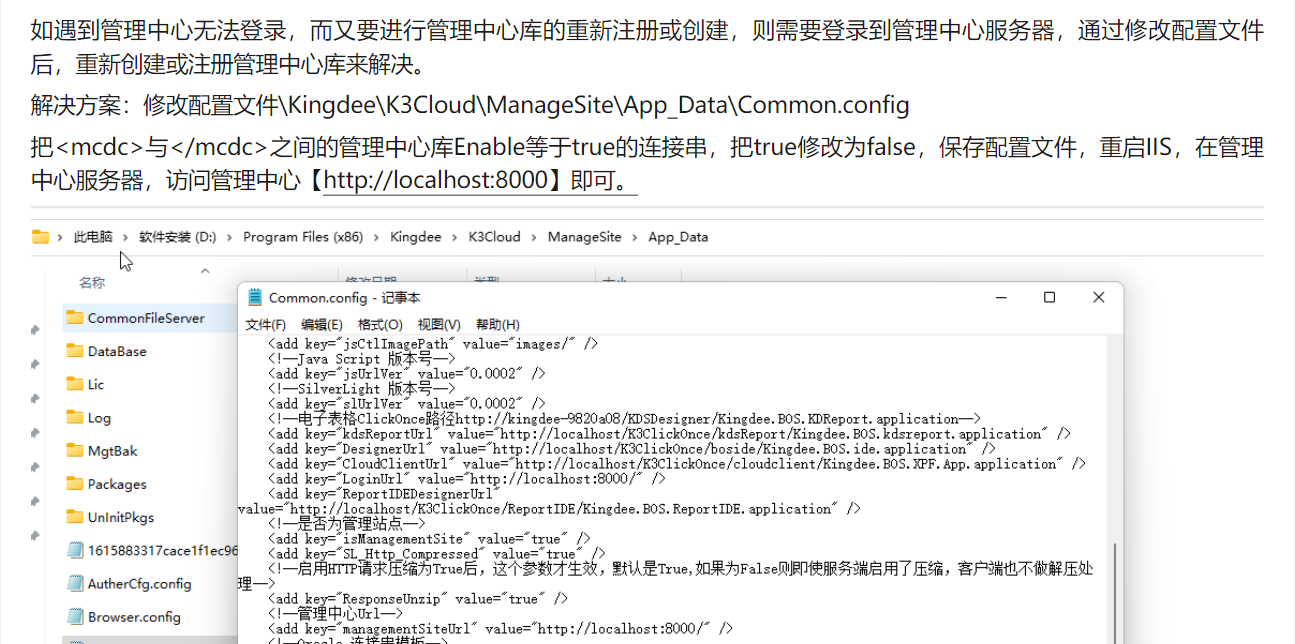
Task: Open the 编辑(E) menu in Notepad
Action: pyautogui.click(x=322, y=325)
